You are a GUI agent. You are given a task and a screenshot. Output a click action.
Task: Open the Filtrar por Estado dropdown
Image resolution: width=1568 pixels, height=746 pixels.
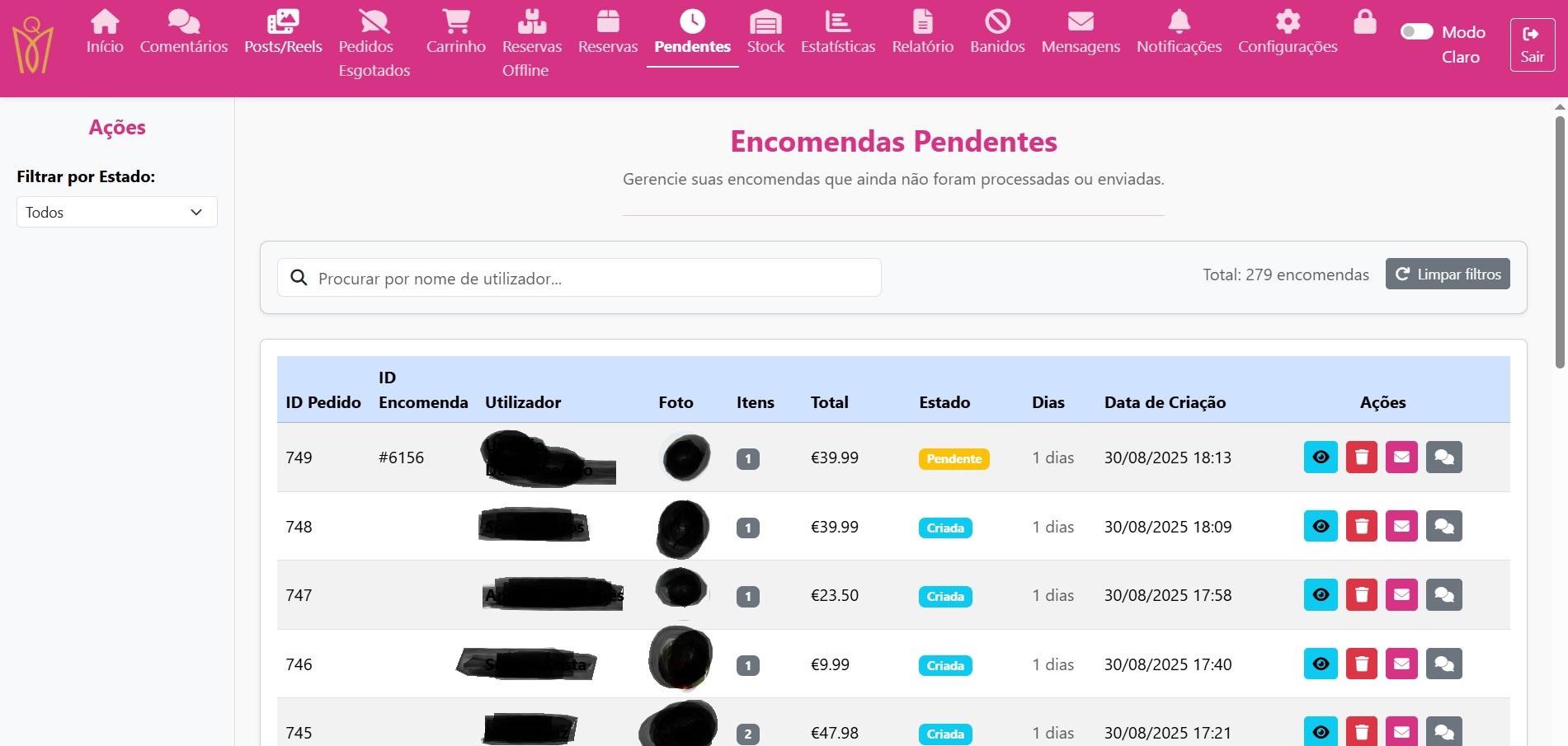[x=117, y=212]
